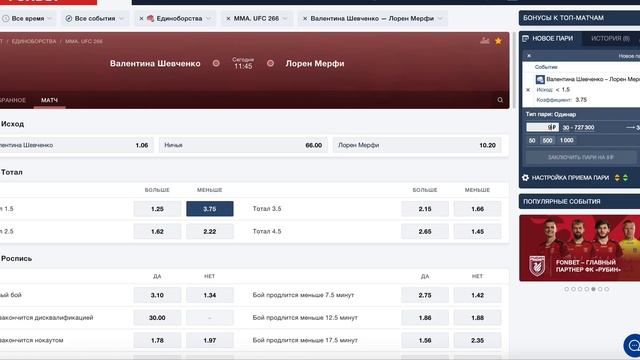Toggle yellow arrows odds-change setting

tap(617, 178)
